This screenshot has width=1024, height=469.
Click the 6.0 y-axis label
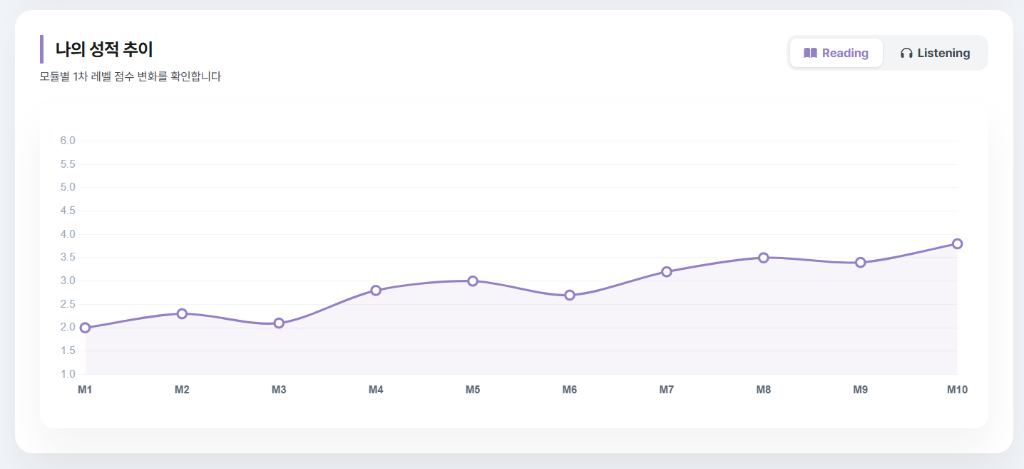pyautogui.click(x=68, y=141)
